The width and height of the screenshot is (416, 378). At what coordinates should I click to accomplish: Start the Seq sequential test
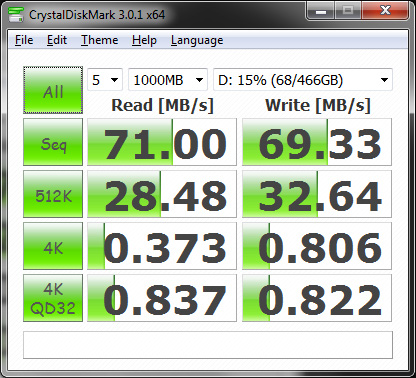[53, 142]
